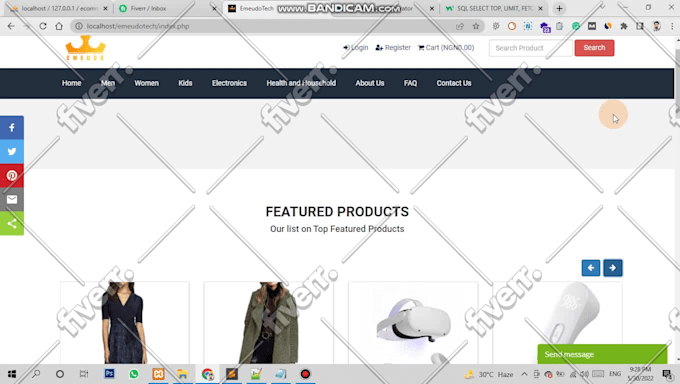Click the browser home icon

pos(59,26)
